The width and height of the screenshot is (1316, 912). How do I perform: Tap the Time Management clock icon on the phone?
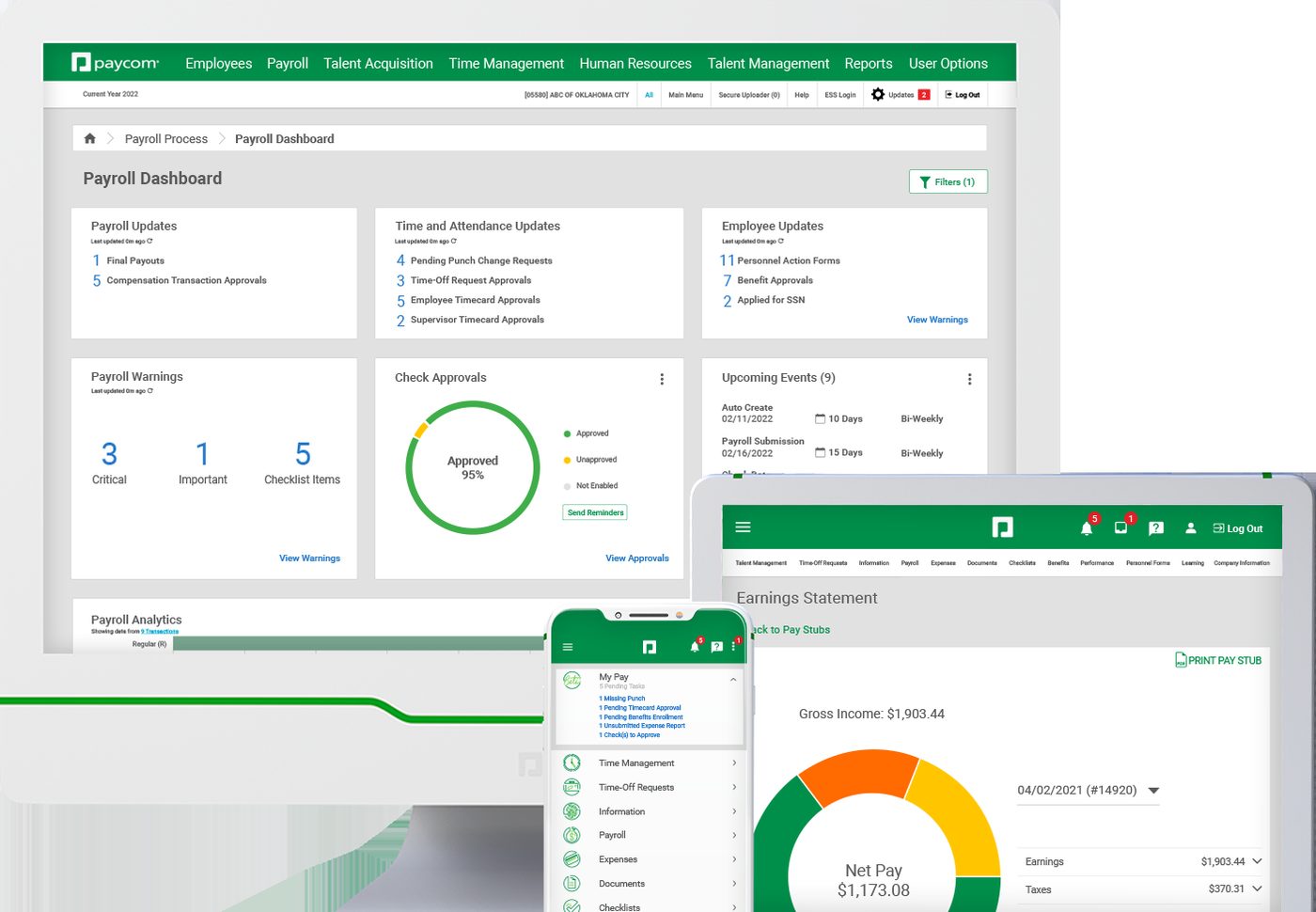click(572, 763)
